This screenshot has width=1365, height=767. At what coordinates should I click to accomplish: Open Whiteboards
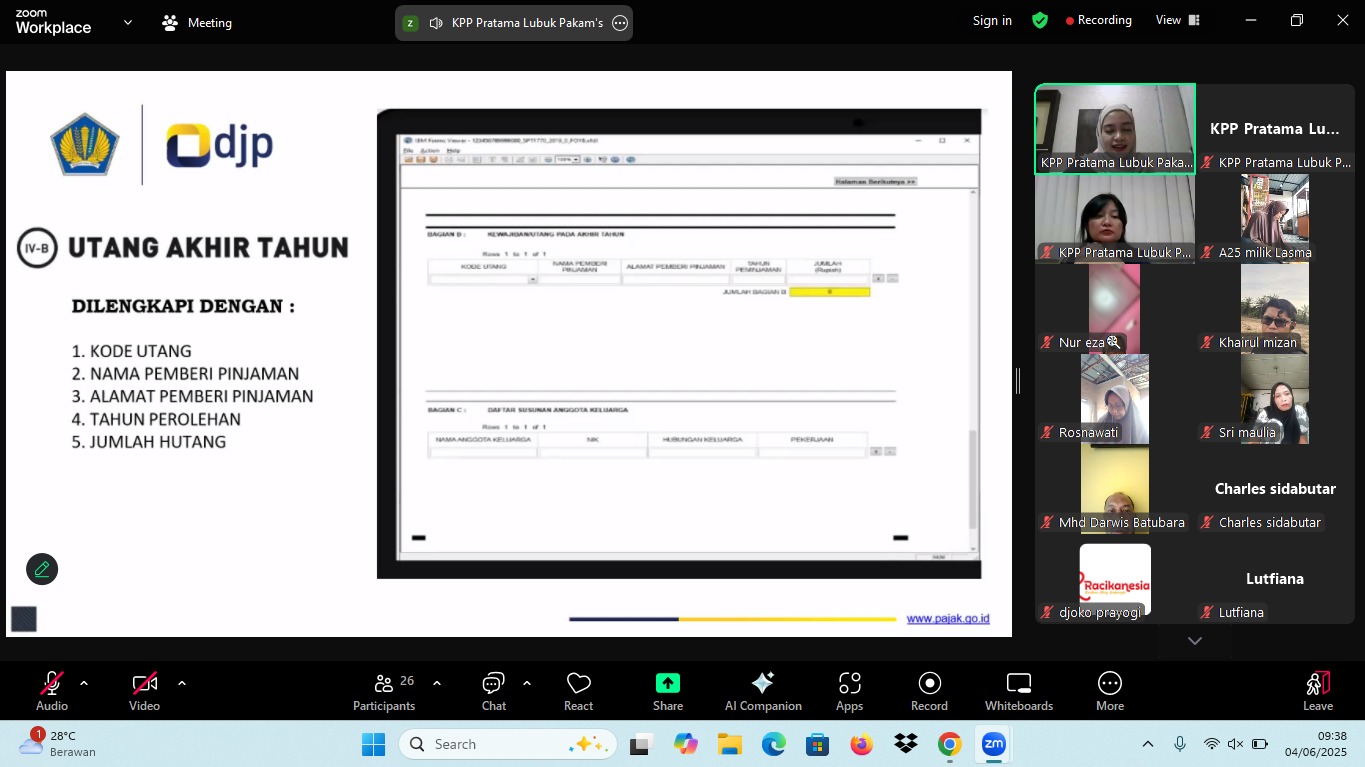(1018, 692)
